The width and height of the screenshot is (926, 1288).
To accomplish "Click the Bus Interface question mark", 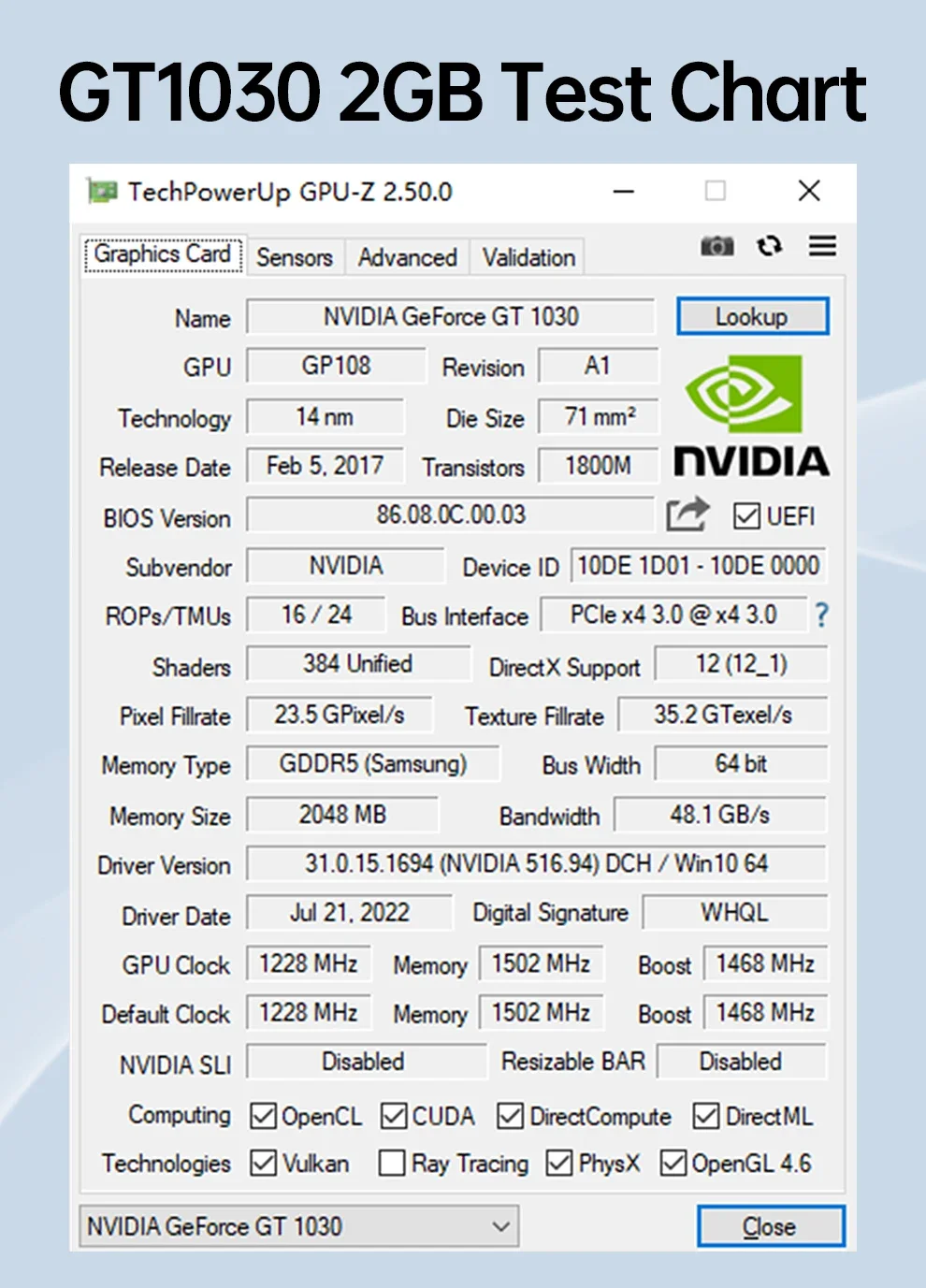I will coord(821,615).
